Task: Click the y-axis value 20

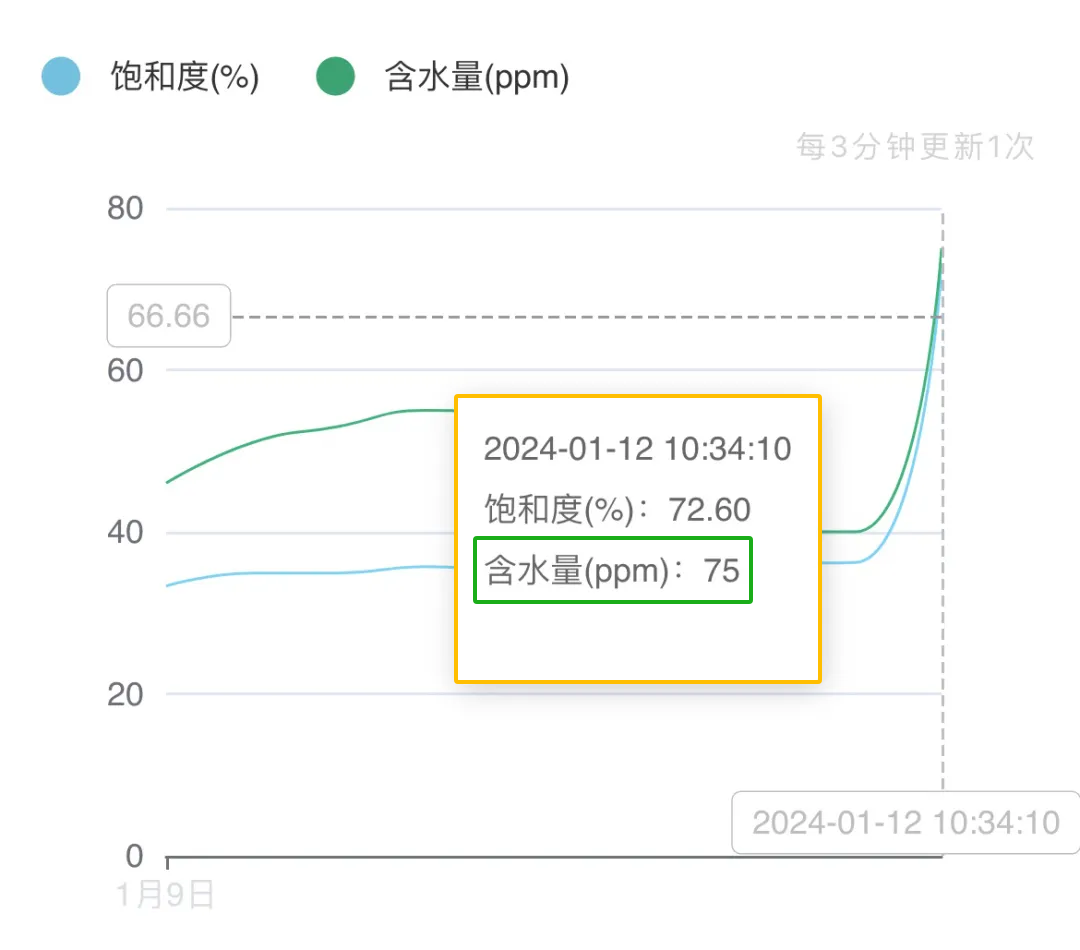Action: [125, 694]
